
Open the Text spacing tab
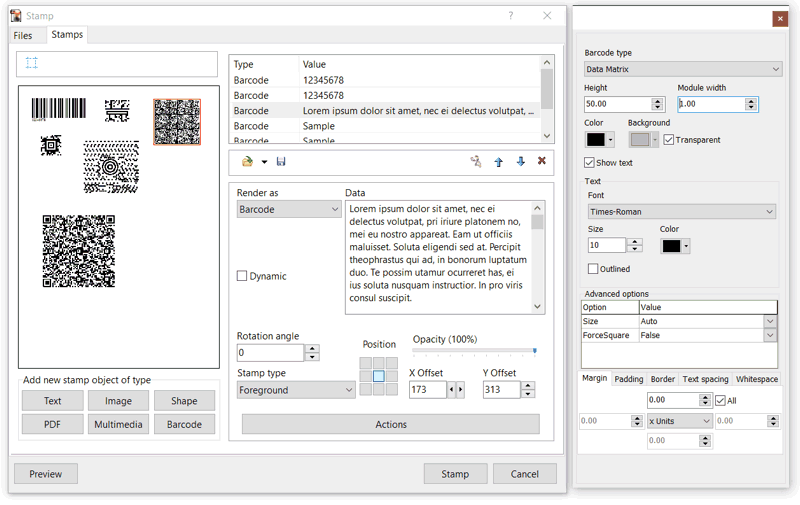pyautogui.click(x=706, y=379)
